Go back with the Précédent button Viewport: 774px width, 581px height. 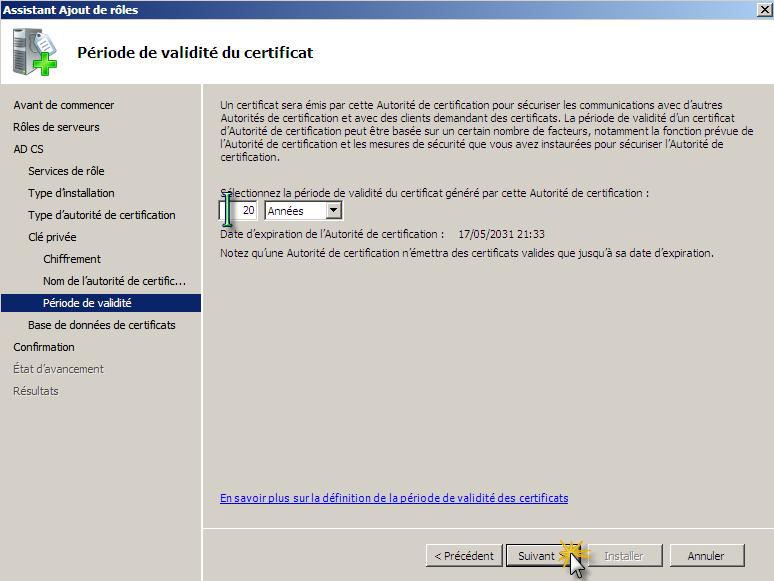[464, 556]
